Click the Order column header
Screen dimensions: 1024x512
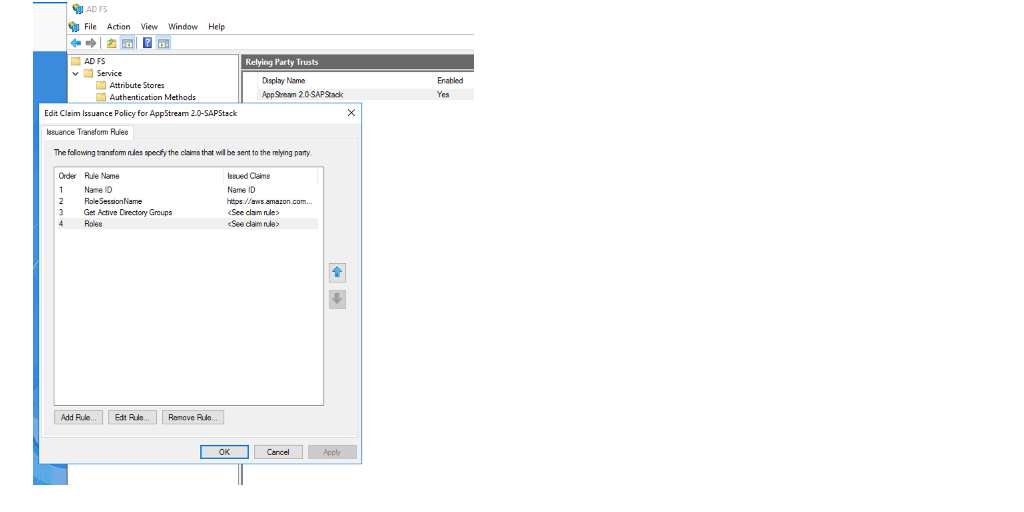68,176
